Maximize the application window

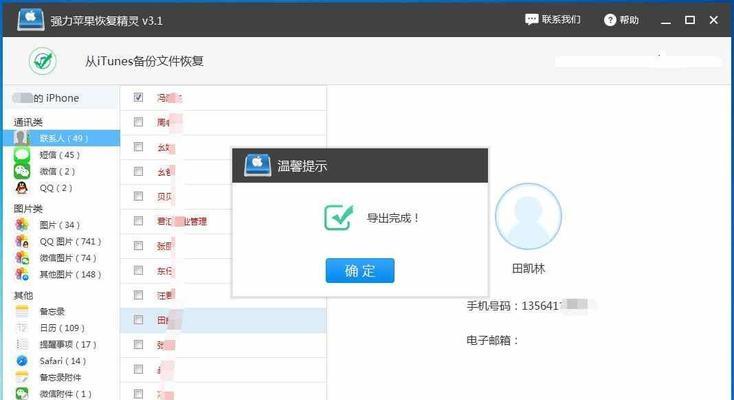[x=690, y=20]
